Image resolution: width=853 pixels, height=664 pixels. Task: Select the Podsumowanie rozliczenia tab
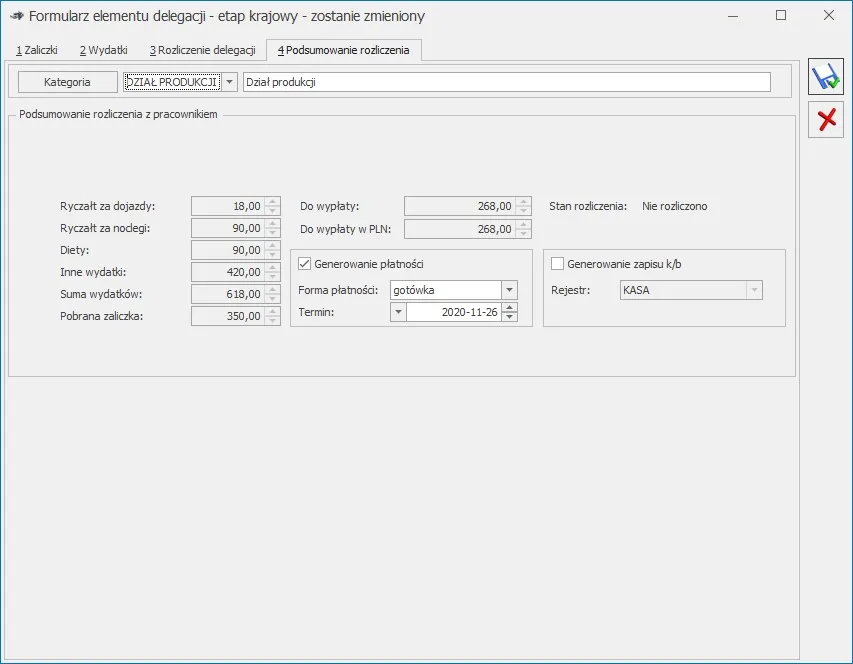[x=343, y=50]
